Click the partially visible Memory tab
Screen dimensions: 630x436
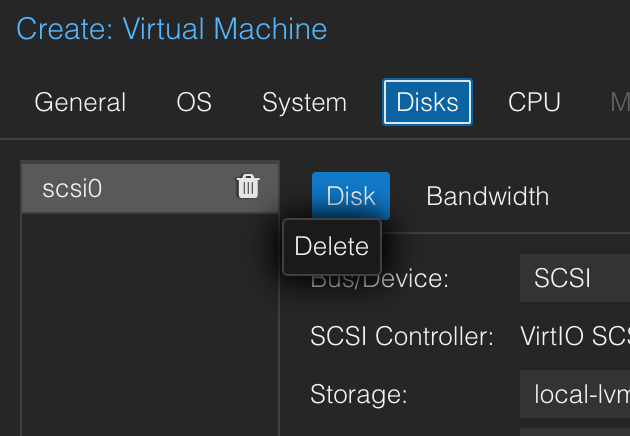click(x=618, y=103)
